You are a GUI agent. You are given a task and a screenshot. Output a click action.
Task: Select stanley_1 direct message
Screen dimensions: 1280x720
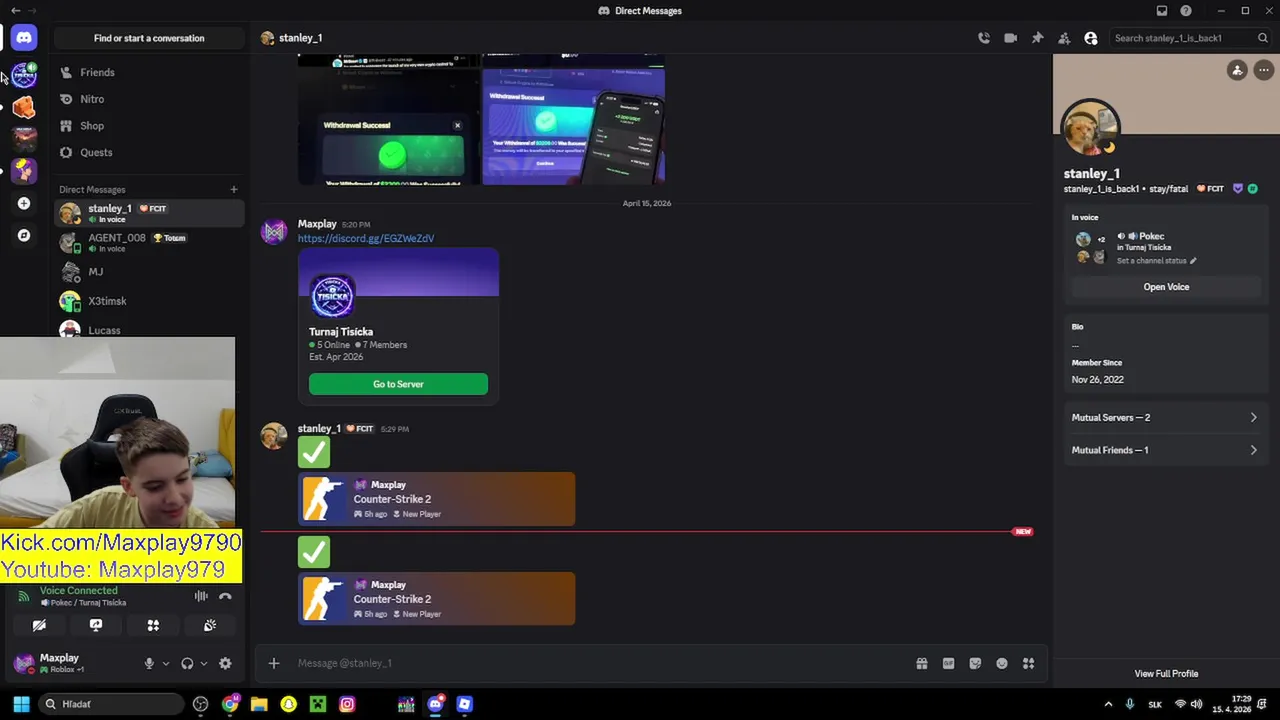coord(149,213)
